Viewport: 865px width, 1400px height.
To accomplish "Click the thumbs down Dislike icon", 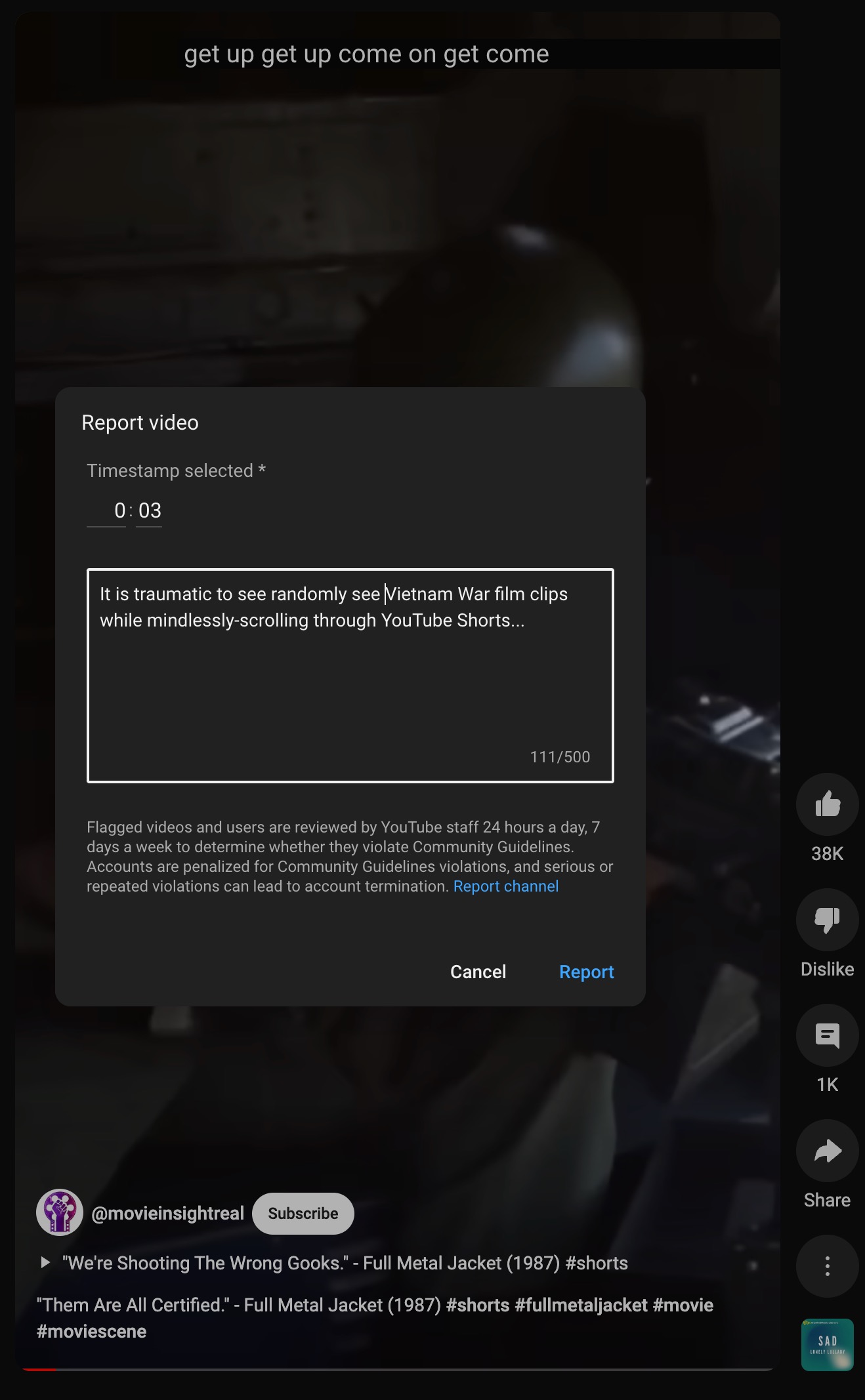I will [x=827, y=920].
